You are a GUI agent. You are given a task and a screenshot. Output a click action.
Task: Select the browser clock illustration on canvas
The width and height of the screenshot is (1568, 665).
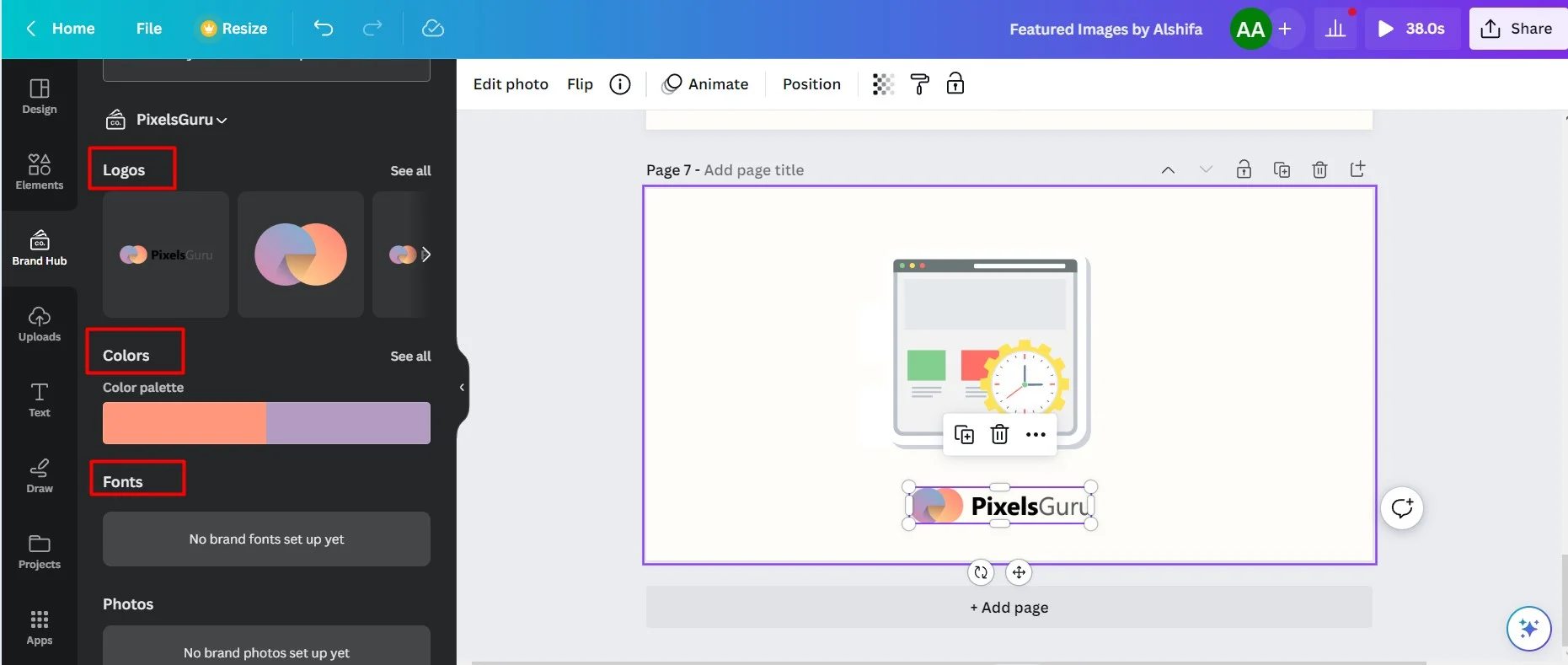click(x=992, y=352)
